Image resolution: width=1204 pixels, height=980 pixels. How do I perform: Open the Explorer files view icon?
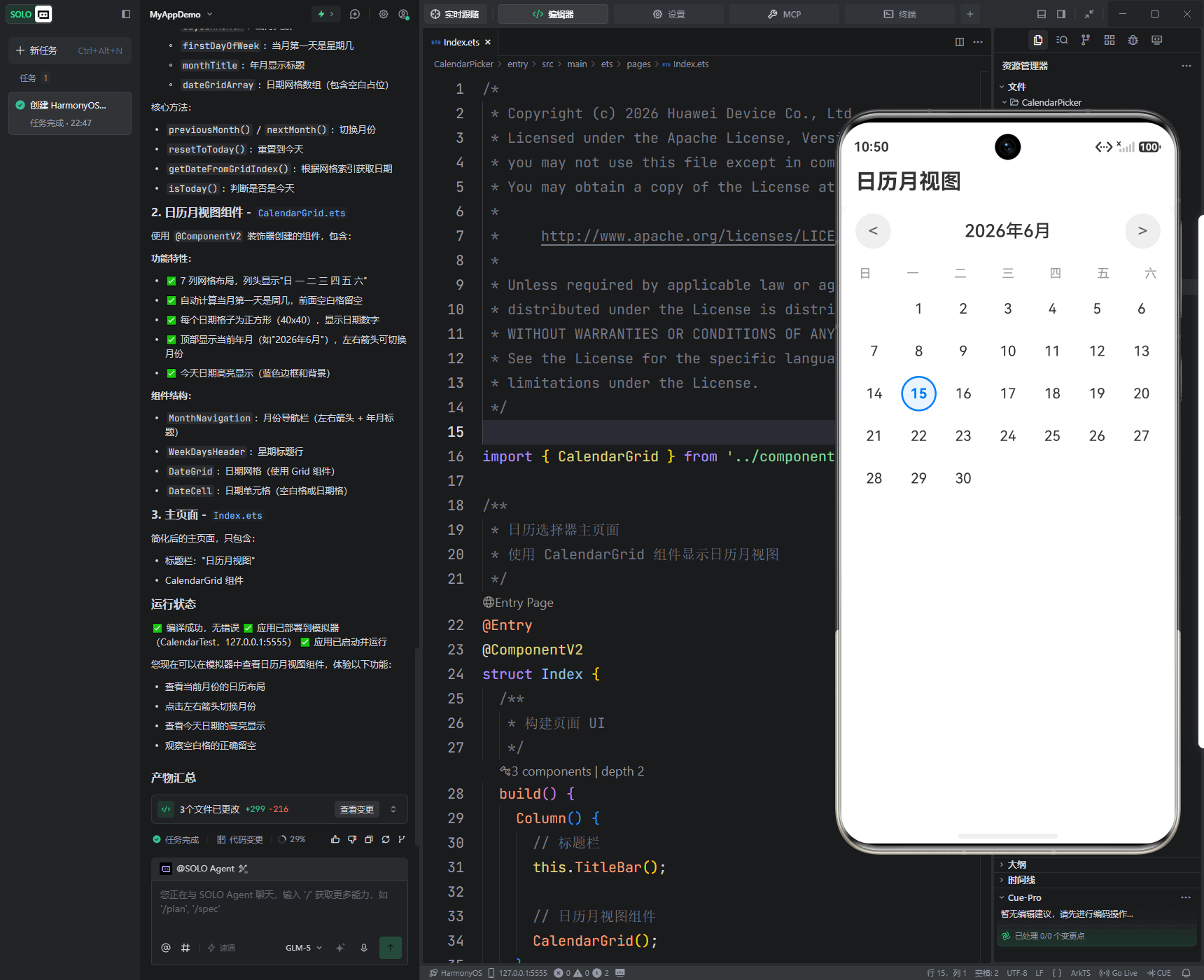(1038, 40)
